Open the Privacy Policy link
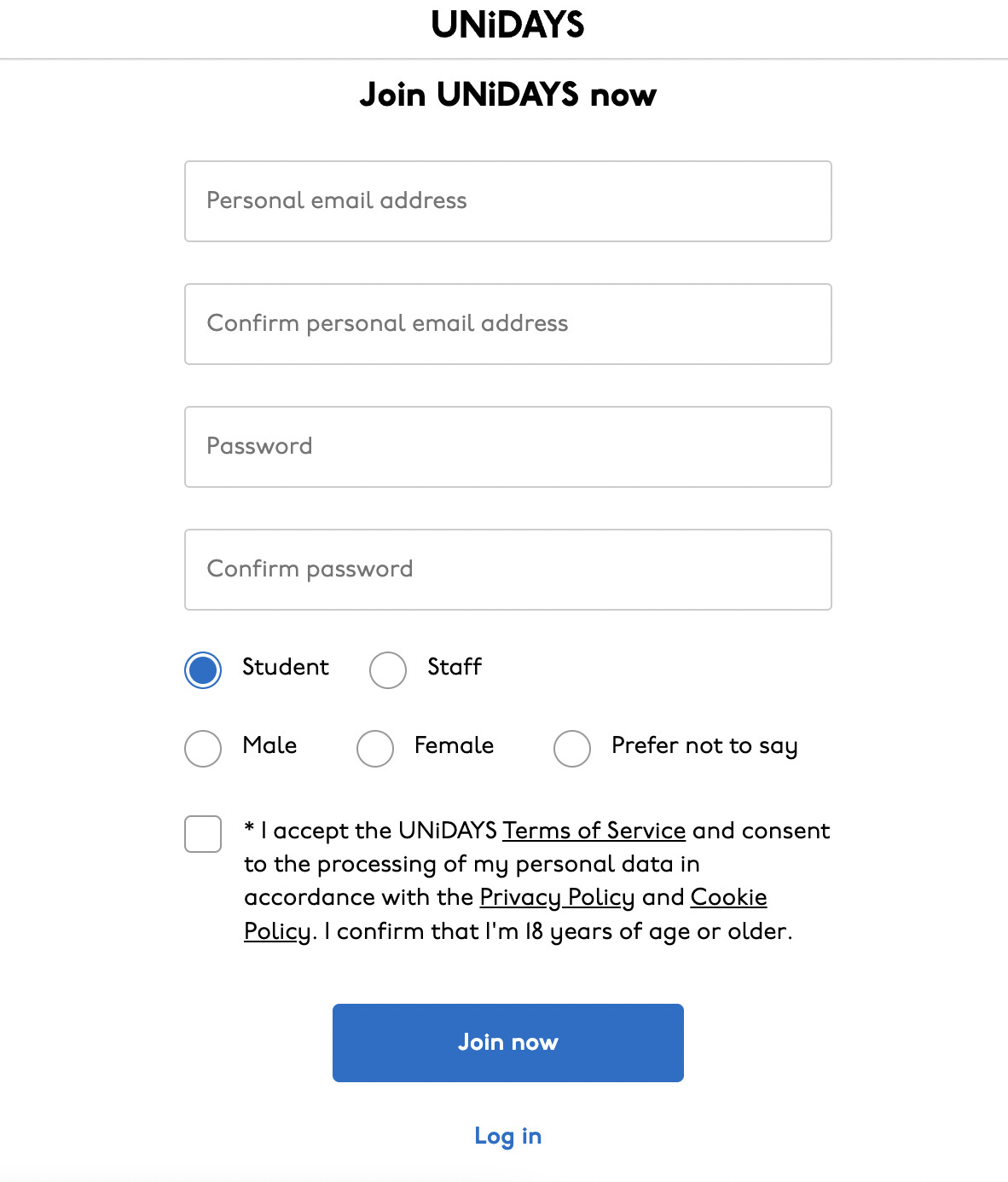Viewport: 1008px width, 1182px height. click(x=557, y=897)
